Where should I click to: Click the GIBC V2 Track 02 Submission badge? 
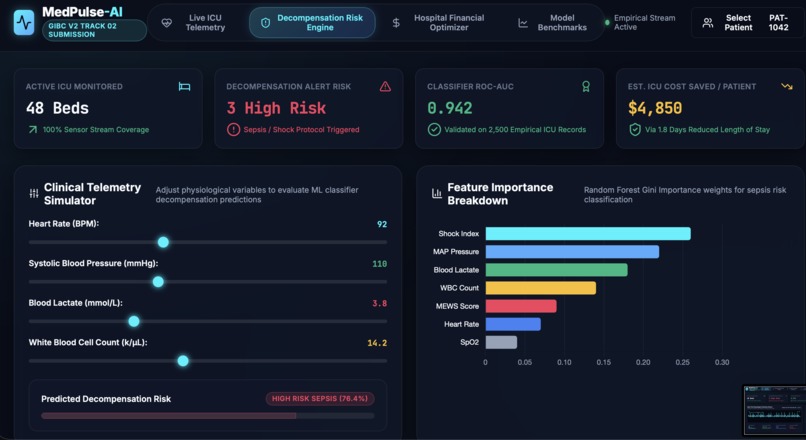[94, 30]
